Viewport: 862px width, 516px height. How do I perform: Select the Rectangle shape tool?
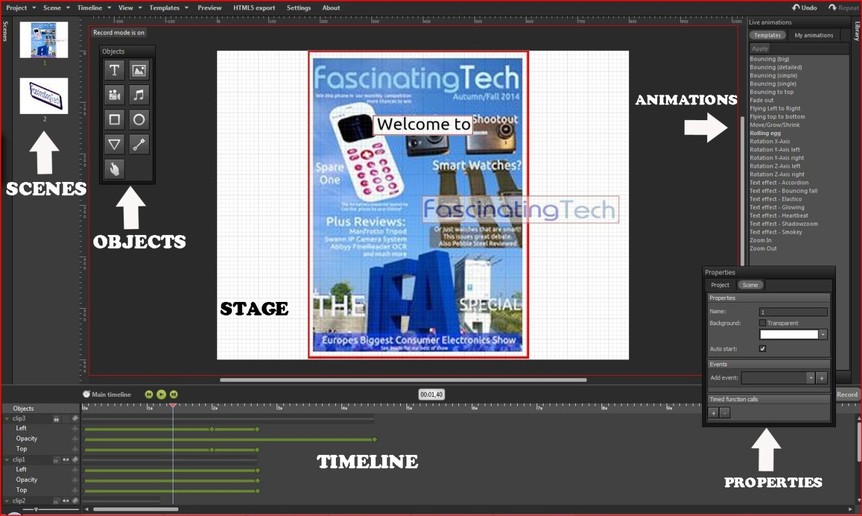click(114, 119)
